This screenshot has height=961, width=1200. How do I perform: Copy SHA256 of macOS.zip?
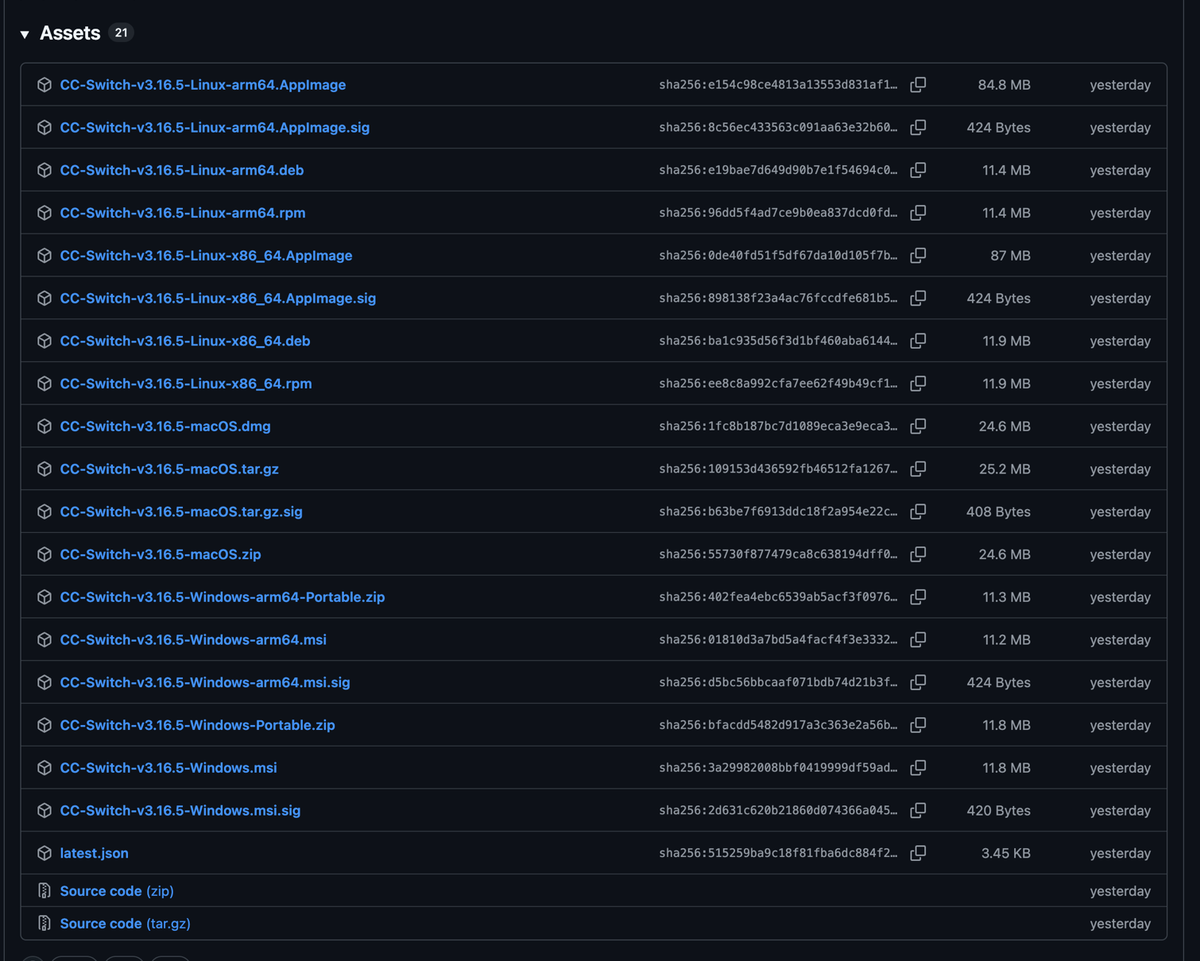coord(918,554)
